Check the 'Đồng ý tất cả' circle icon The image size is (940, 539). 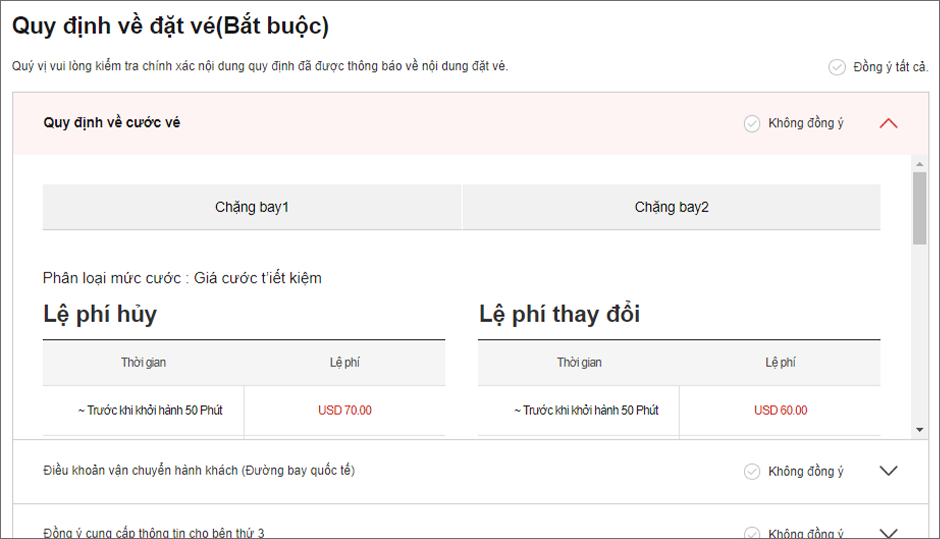click(837, 67)
